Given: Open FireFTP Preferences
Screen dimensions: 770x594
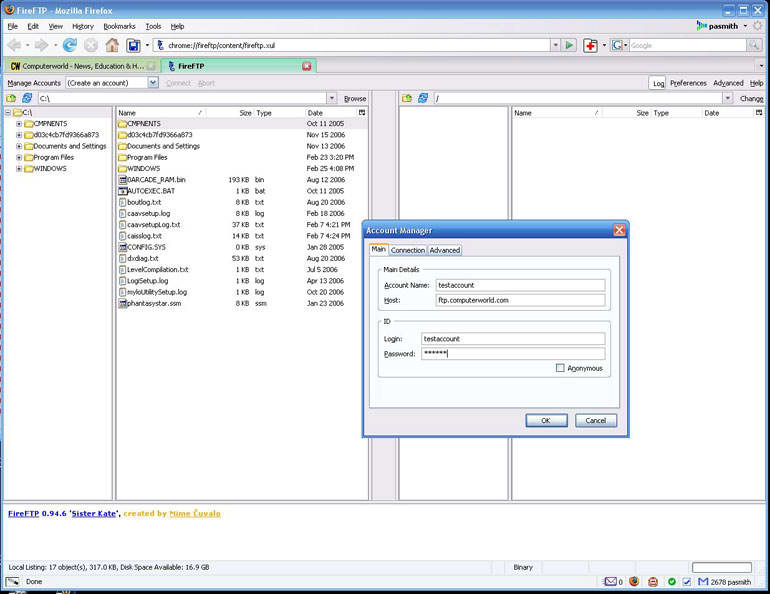Looking at the screenshot, I should (688, 83).
